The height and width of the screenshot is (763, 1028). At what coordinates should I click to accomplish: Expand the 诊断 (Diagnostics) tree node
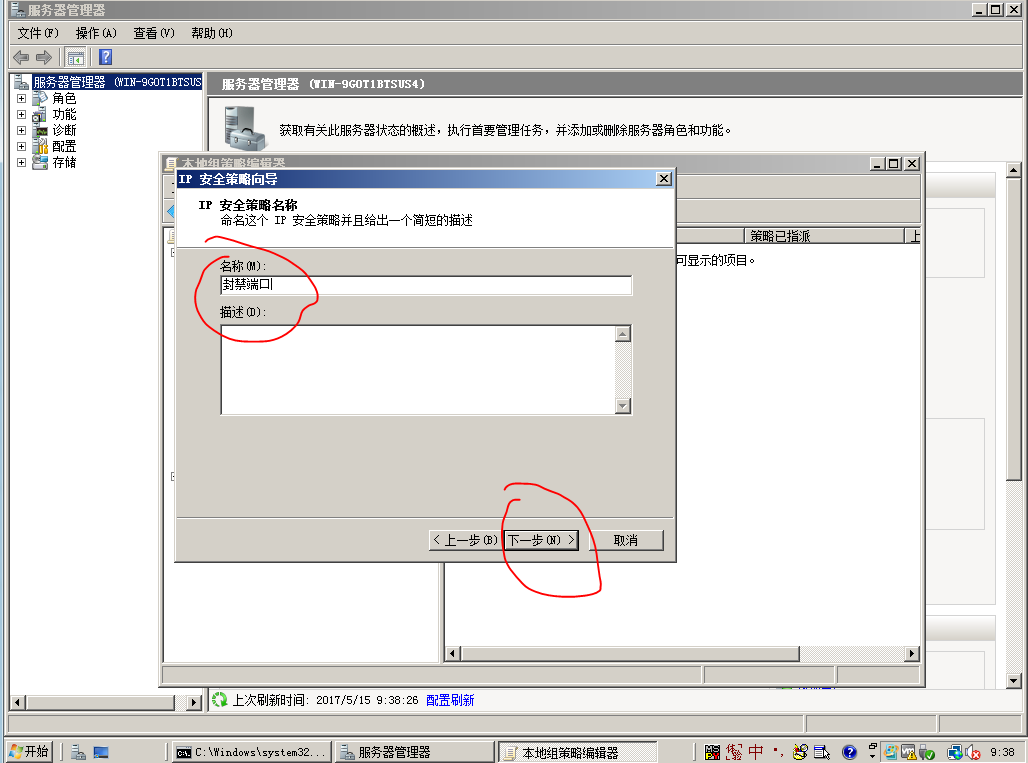(x=21, y=130)
